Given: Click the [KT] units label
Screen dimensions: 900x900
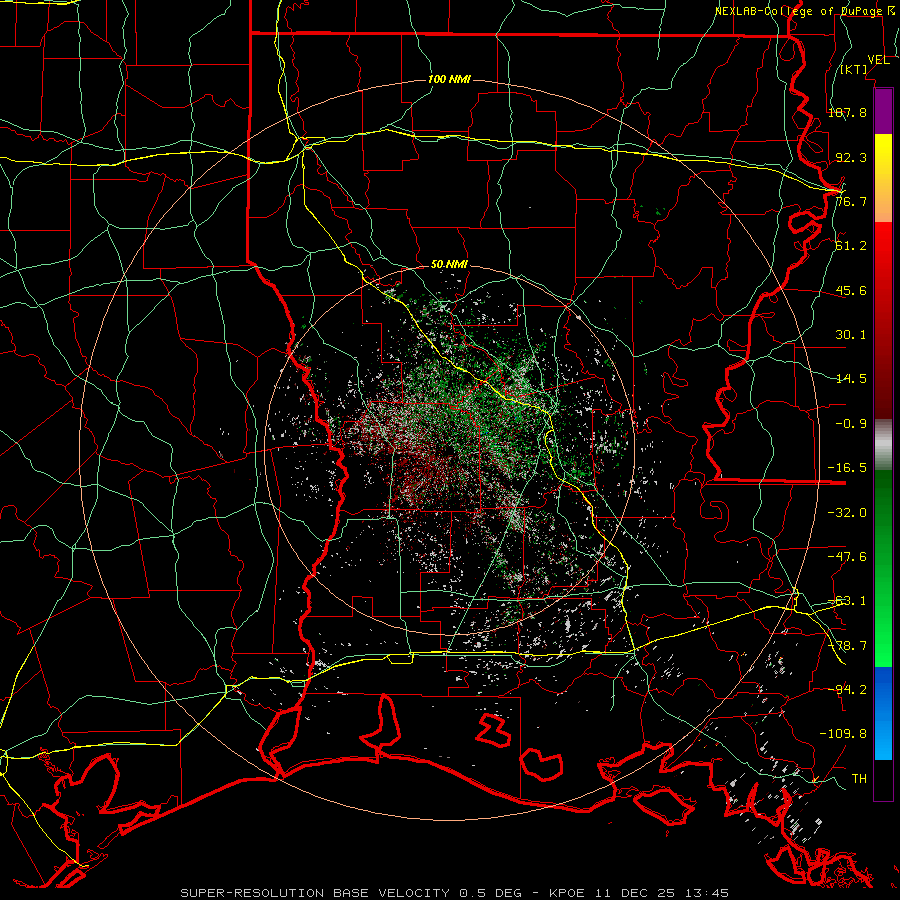Looking at the screenshot, I should click(854, 69).
